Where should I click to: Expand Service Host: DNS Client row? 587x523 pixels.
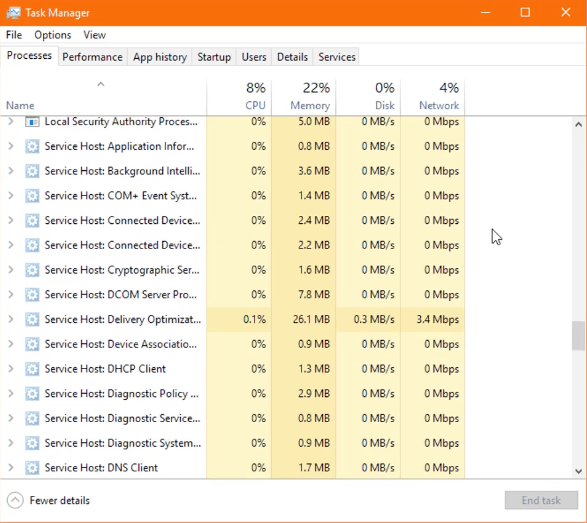click(x=11, y=468)
